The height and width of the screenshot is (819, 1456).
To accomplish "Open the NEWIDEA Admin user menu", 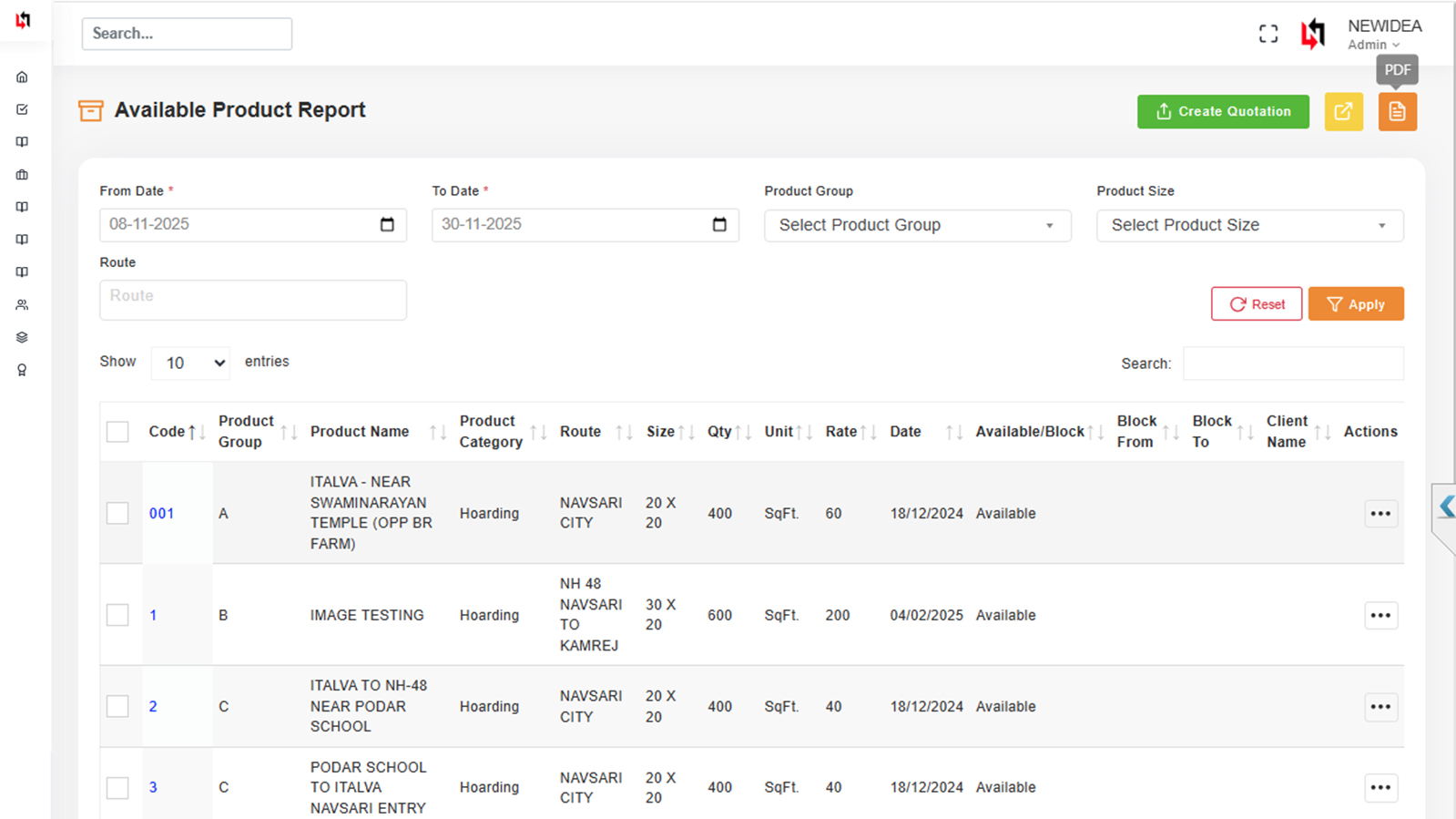I will [x=1383, y=35].
